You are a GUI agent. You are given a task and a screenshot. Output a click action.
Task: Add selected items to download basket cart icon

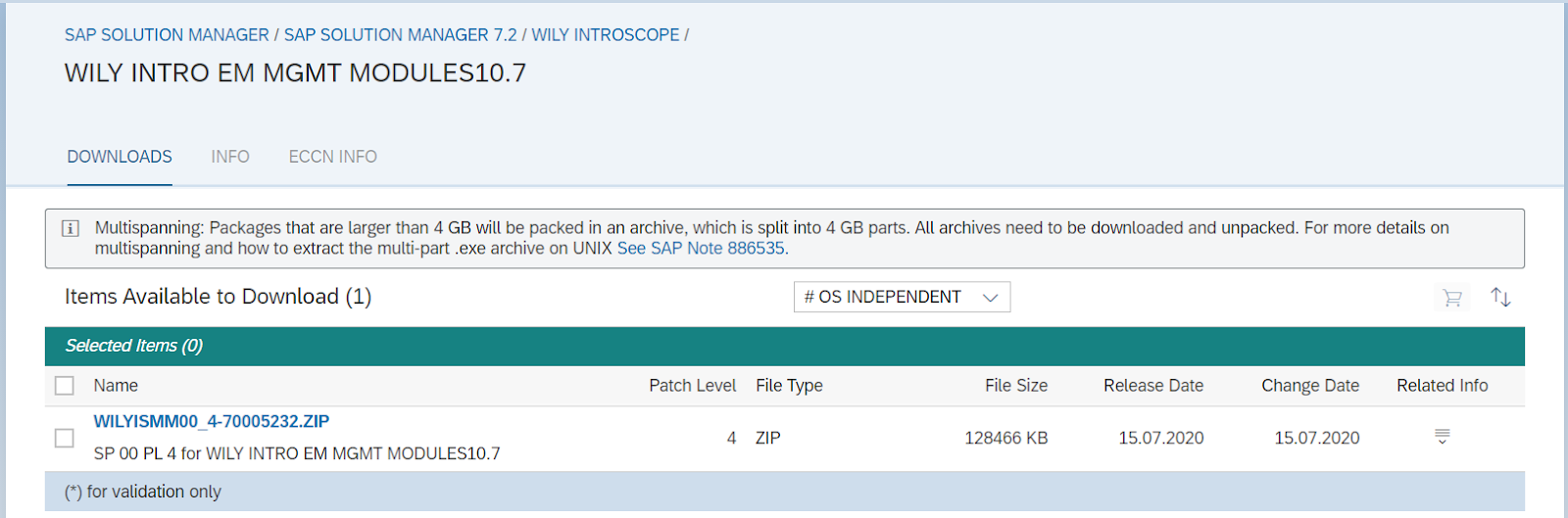1452,298
